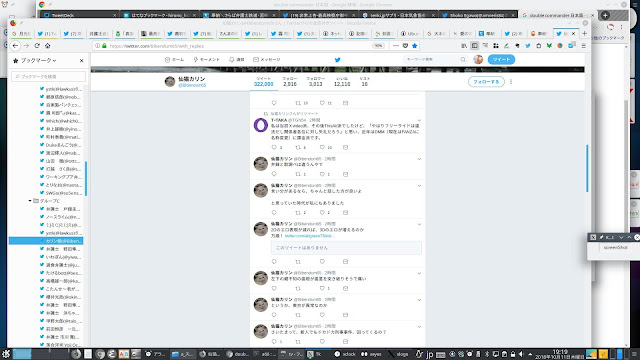Send T-TAKA tweet via direct message icon
The height and width of the screenshot is (360, 640).
point(345,147)
